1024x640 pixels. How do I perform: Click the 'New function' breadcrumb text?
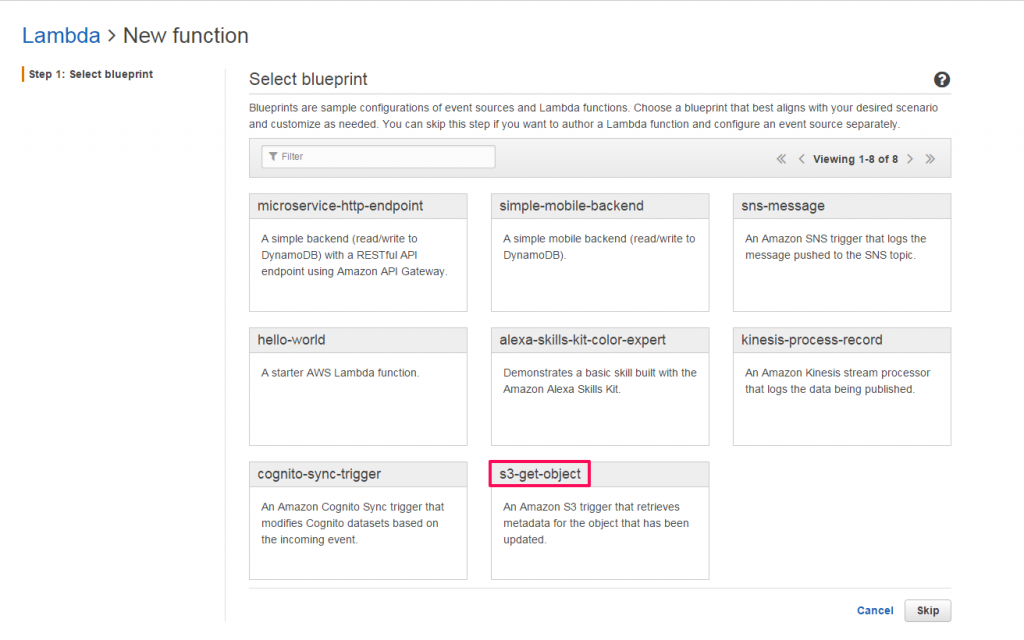tap(185, 35)
